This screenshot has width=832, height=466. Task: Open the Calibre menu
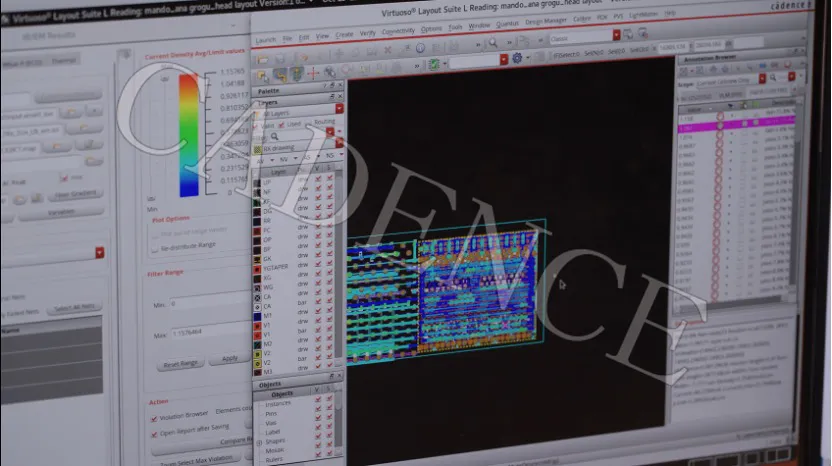(582, 19)
